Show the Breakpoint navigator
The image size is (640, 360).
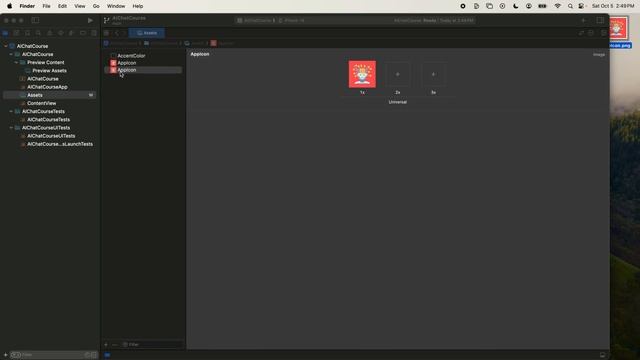pos(83,33)
